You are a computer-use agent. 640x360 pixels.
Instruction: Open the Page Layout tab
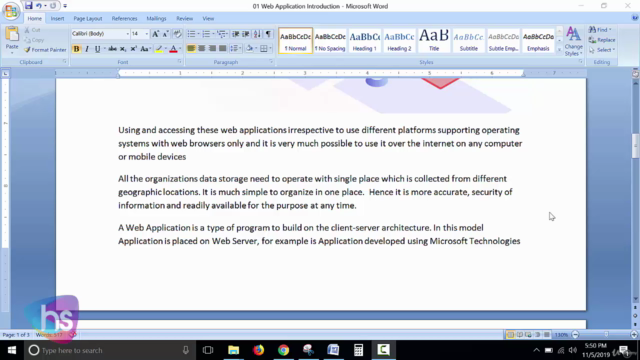(88, 18)
